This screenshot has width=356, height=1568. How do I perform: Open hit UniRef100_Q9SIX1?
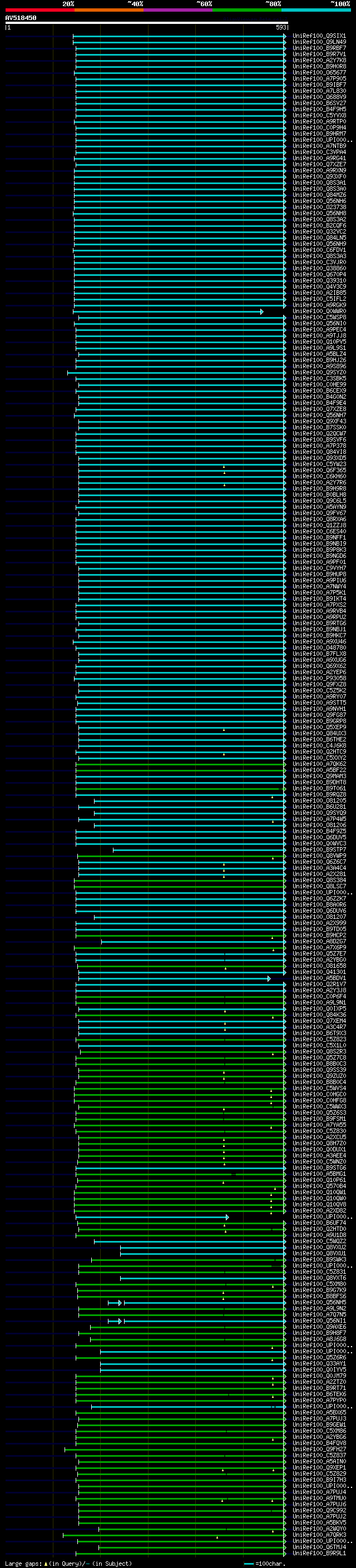coord(319,36)
